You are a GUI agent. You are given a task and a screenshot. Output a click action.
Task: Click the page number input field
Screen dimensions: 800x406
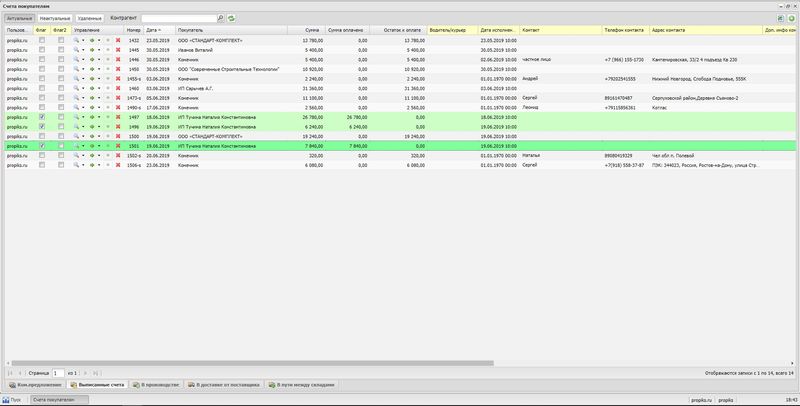click(x=58, y=373)
